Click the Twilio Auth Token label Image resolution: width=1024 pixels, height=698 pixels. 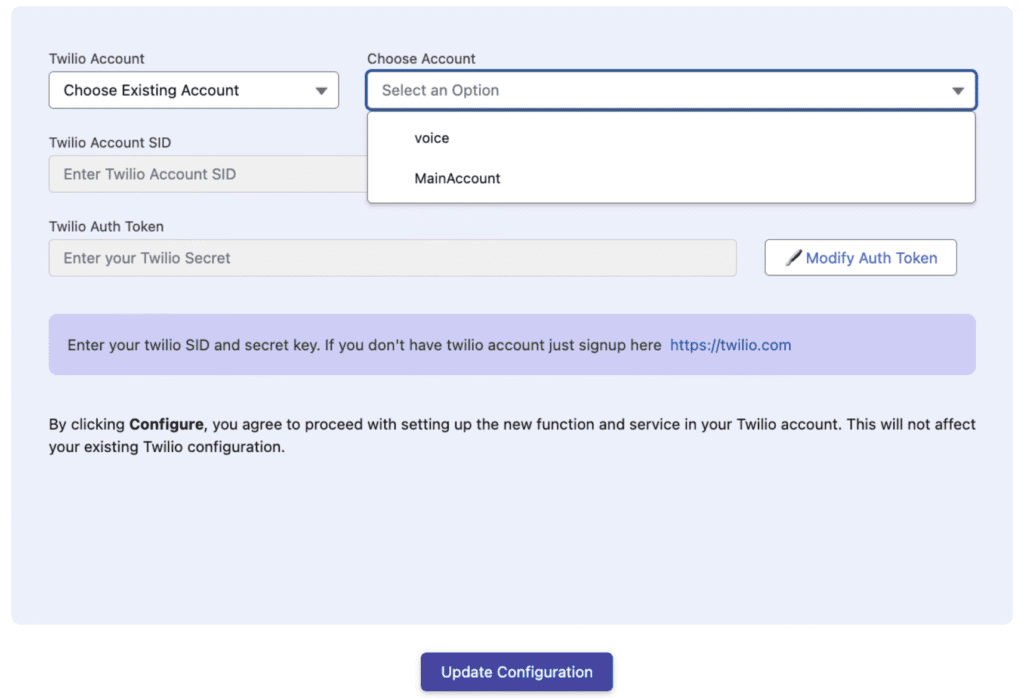[107, 227]
